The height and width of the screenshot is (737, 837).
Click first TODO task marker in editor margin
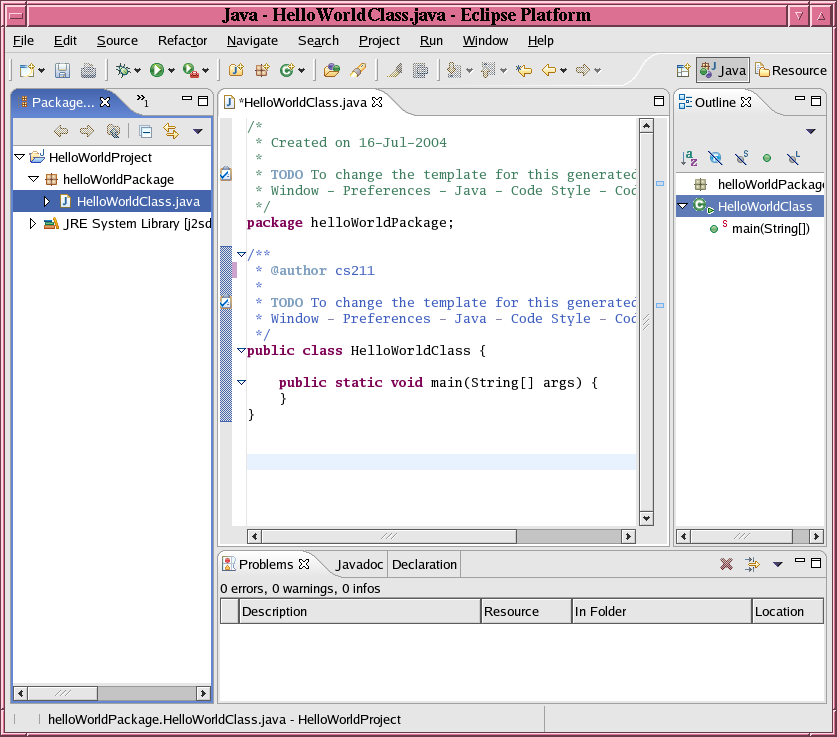[226, 174]
